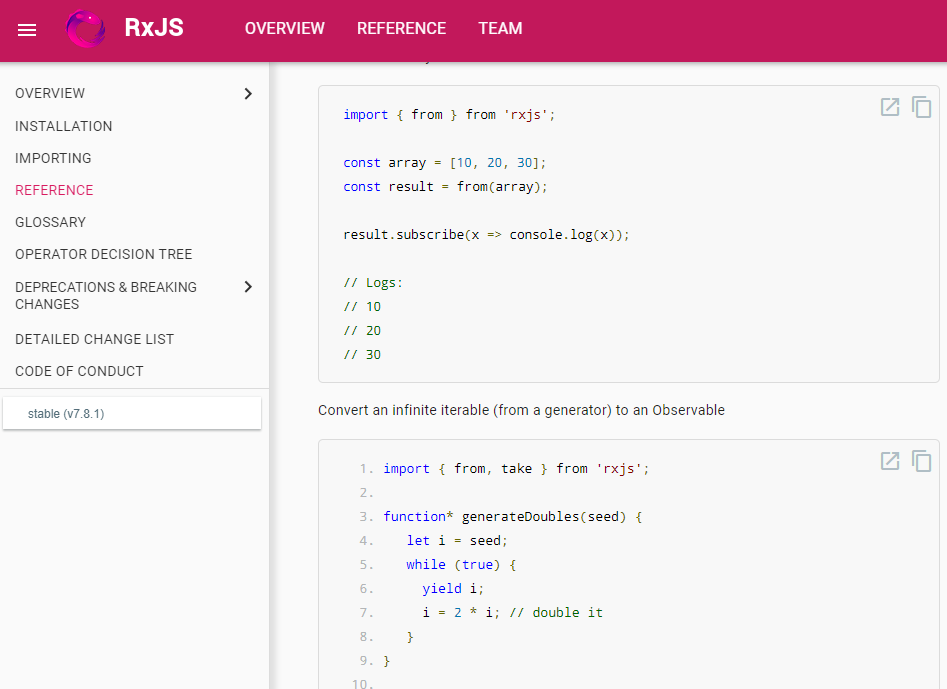947x689 pixels.
Task: Expand the Overview sidebar section
Action: pyautogui.click(x=248, y=94)
